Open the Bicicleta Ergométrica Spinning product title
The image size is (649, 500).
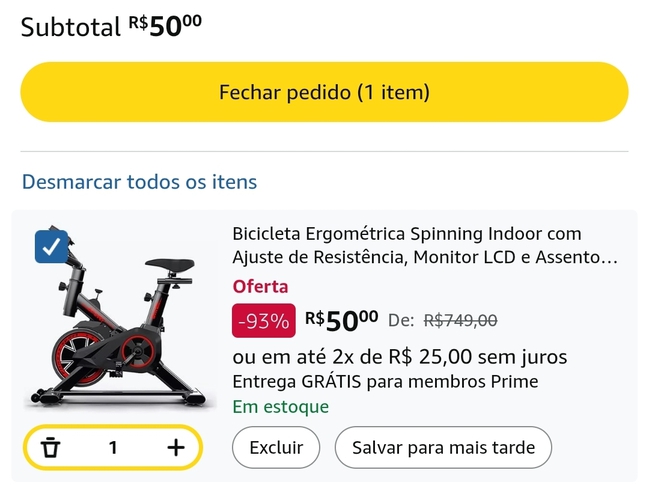click(x=425, y=246)
